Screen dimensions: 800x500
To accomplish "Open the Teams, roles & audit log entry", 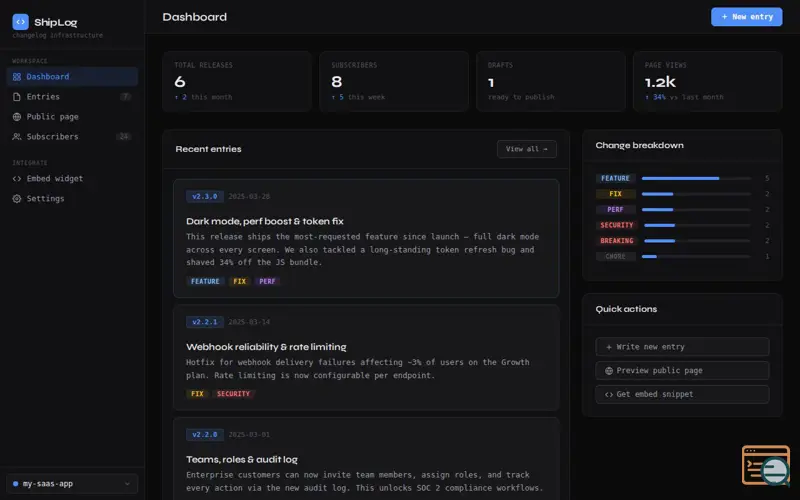I will [x=366, y=459].
